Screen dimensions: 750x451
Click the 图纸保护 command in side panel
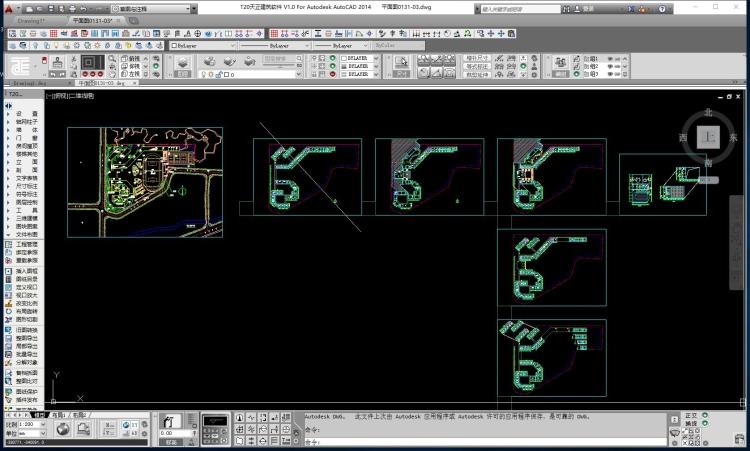(26, 391)
